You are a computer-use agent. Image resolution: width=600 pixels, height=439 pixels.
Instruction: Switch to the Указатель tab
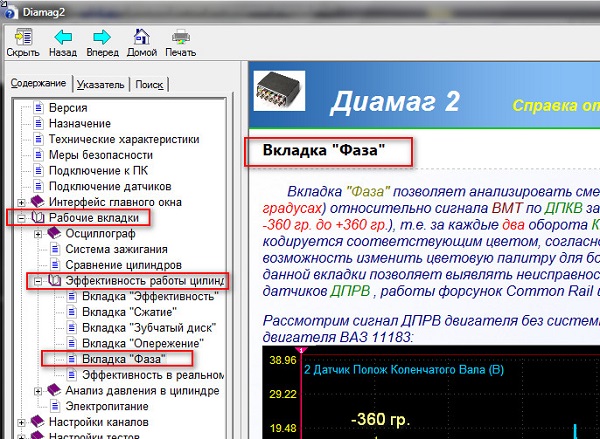[101, 85]
